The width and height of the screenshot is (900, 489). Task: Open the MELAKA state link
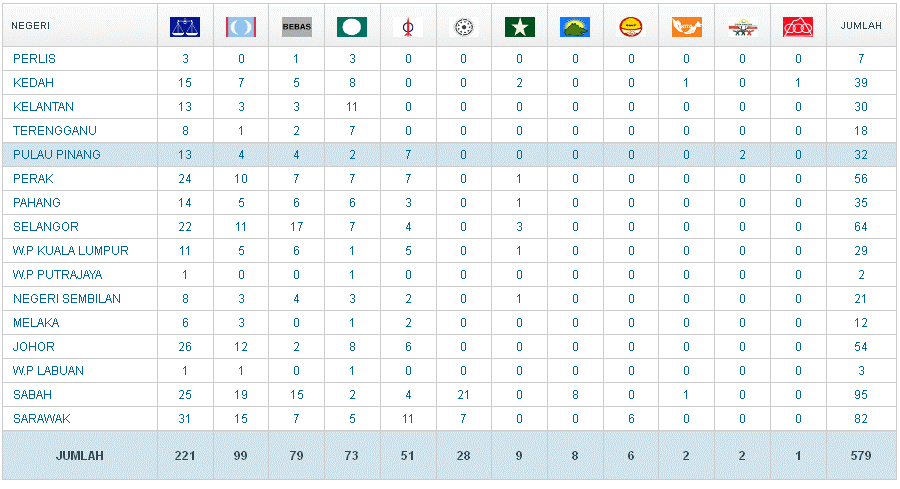(36, 323)
